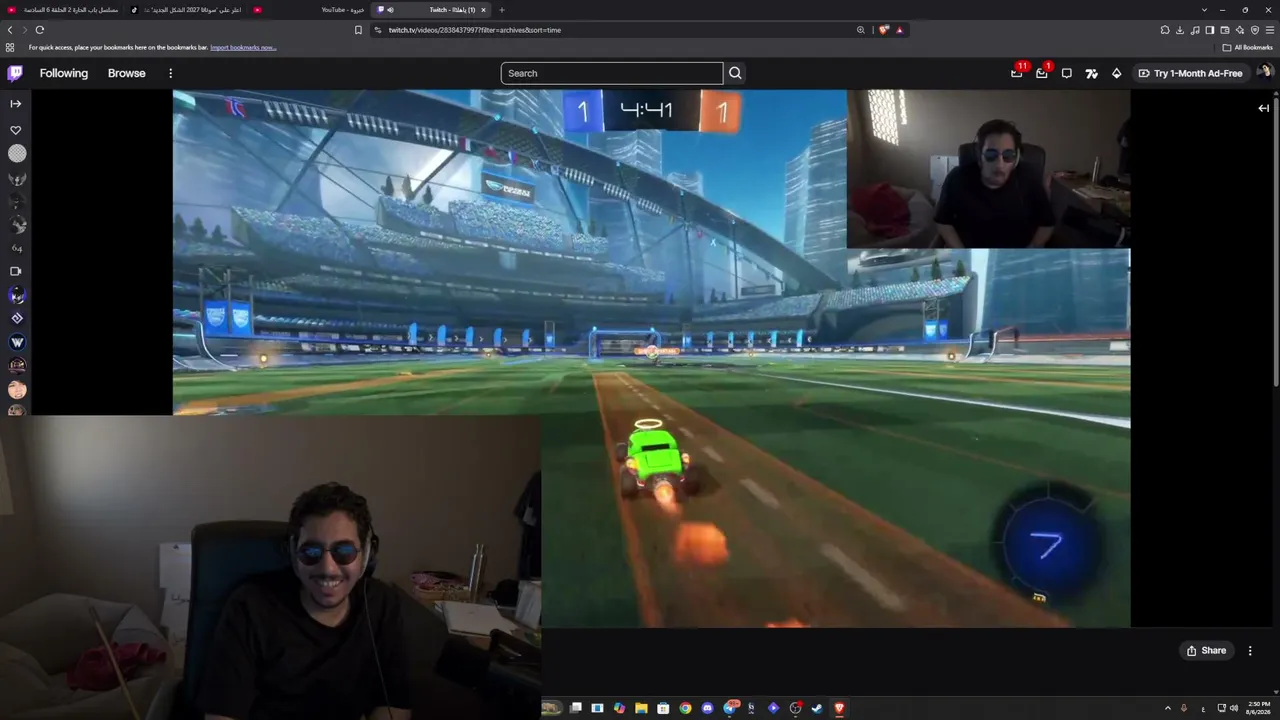Mute the Twitch tab audio
Screen dimensions: 1280x720
pyautogui.click(x=390, y=10)
